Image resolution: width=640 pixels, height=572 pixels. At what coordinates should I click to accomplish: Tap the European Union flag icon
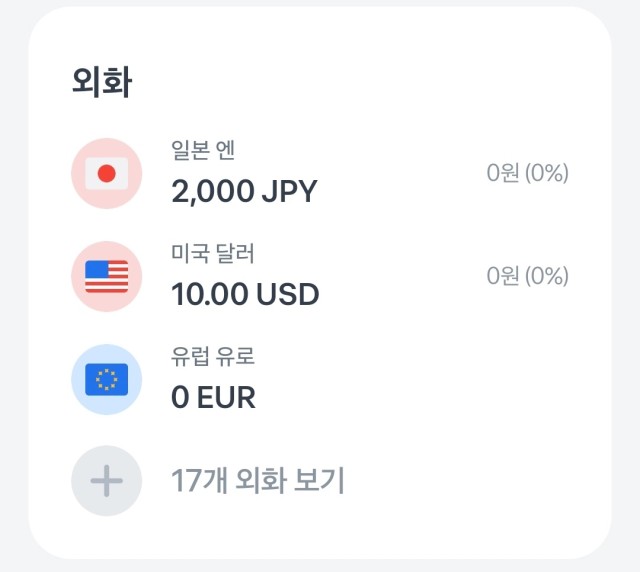tap(107, 379)
